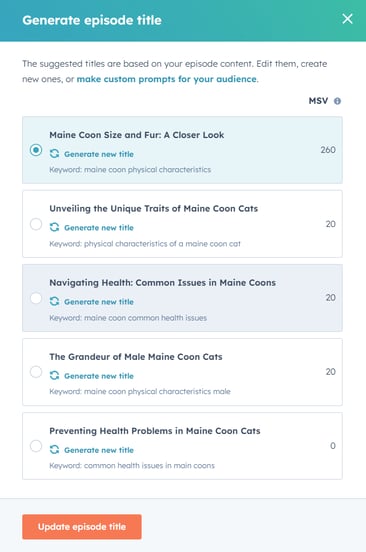Generate new title for Unveiling the Unique Traits
Screen dimensions: 366x552
click(x=99, y=228)
